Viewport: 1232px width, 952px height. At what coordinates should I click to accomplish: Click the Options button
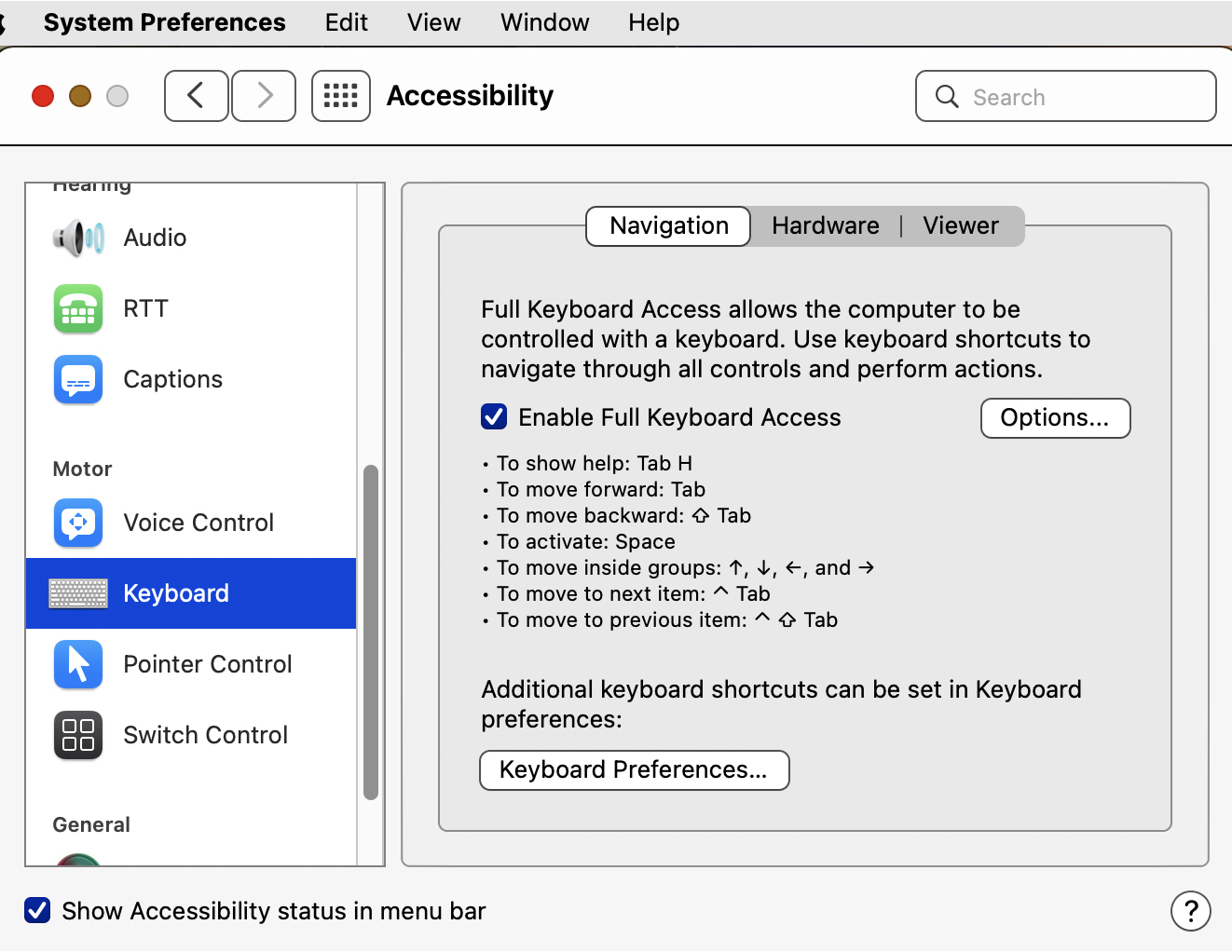(x=1055, y=418)
